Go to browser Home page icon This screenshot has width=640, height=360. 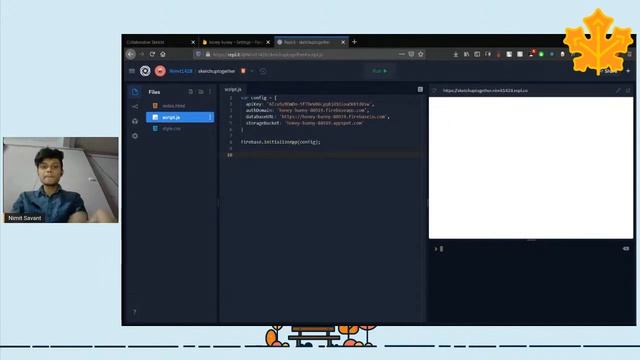(x=163, y=54)
